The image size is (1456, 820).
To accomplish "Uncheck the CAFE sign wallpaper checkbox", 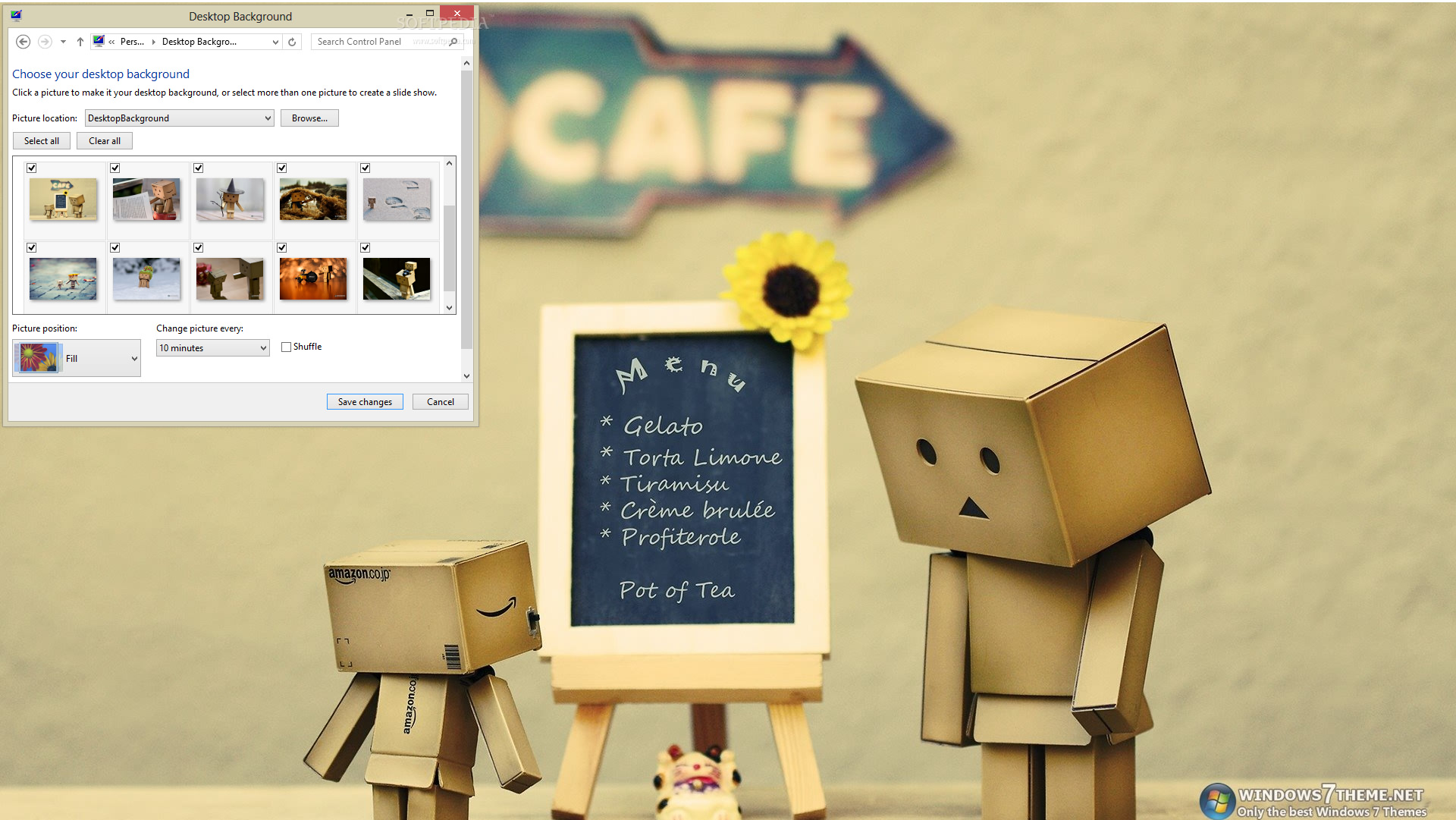I will tap(32, 168).
